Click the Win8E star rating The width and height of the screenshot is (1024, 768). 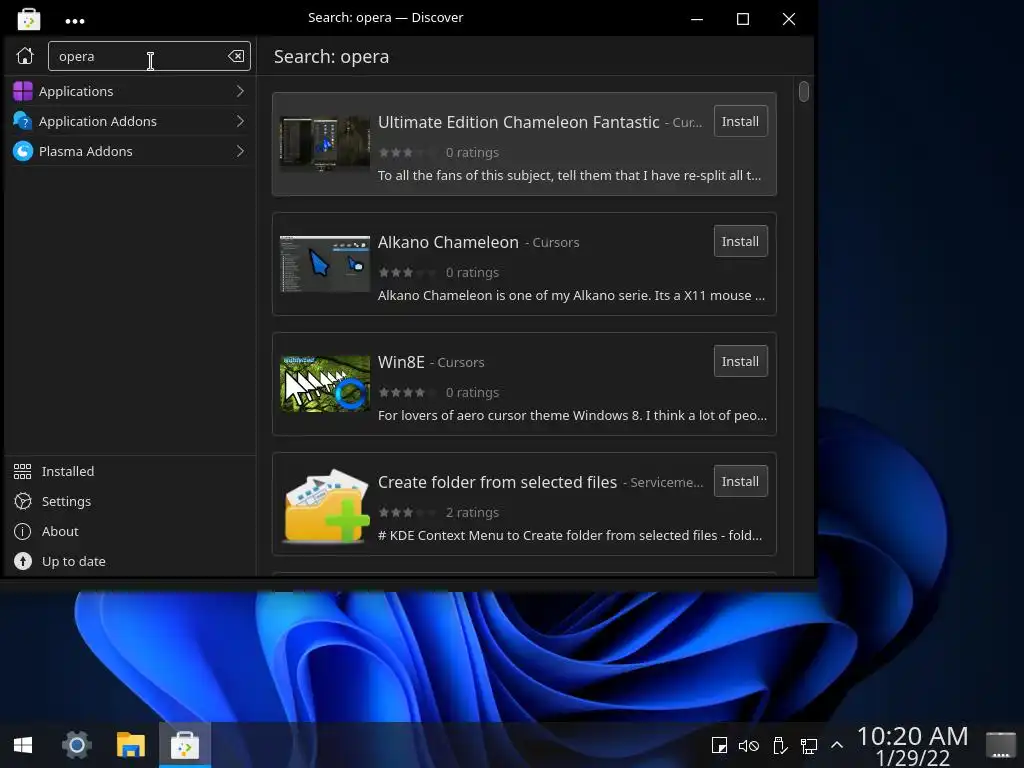[x=407, y=392]
